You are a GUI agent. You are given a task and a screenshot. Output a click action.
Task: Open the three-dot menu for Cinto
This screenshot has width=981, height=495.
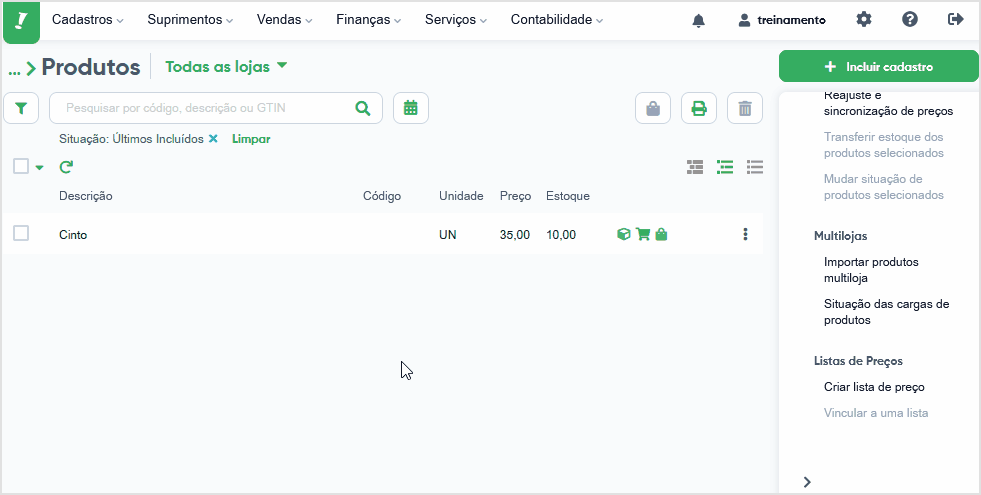[745, 234]
